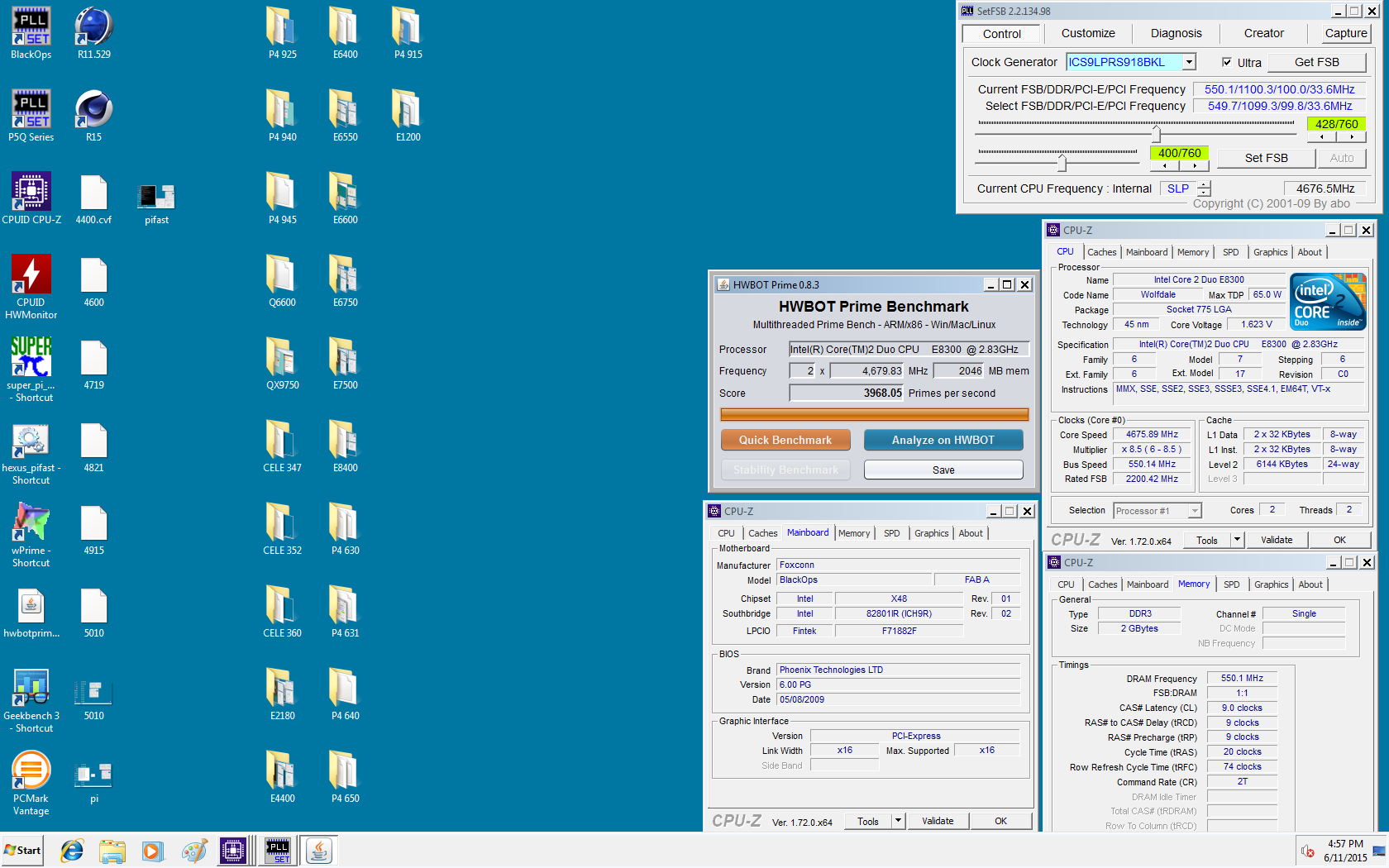
Task: Open the Creator tab in SetFSB
Action: [1263, 33]
